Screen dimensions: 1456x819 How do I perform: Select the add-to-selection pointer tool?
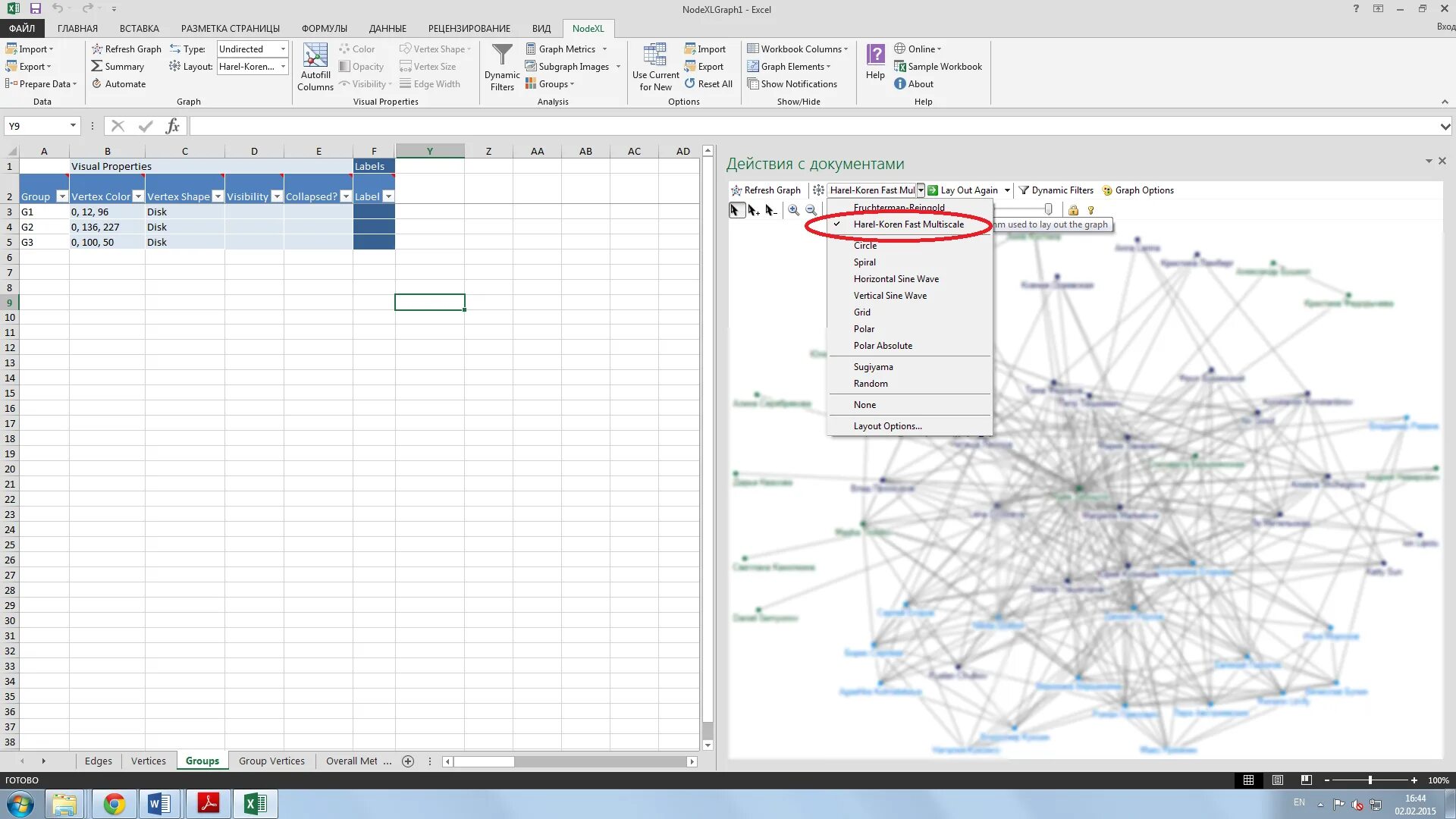click(753, 210)
